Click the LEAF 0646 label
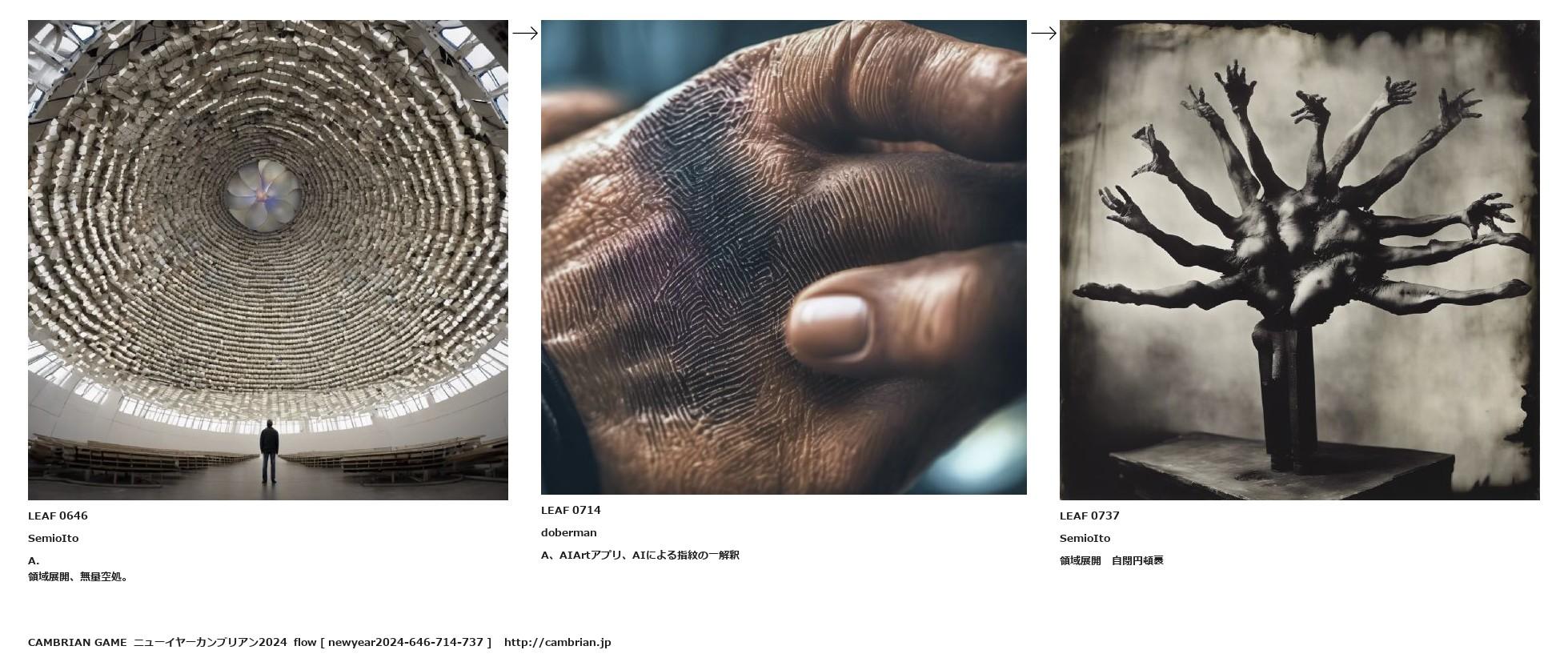The height and width of the screenshot is (662, 1568). pyautogui.click(x=58, y=516)
